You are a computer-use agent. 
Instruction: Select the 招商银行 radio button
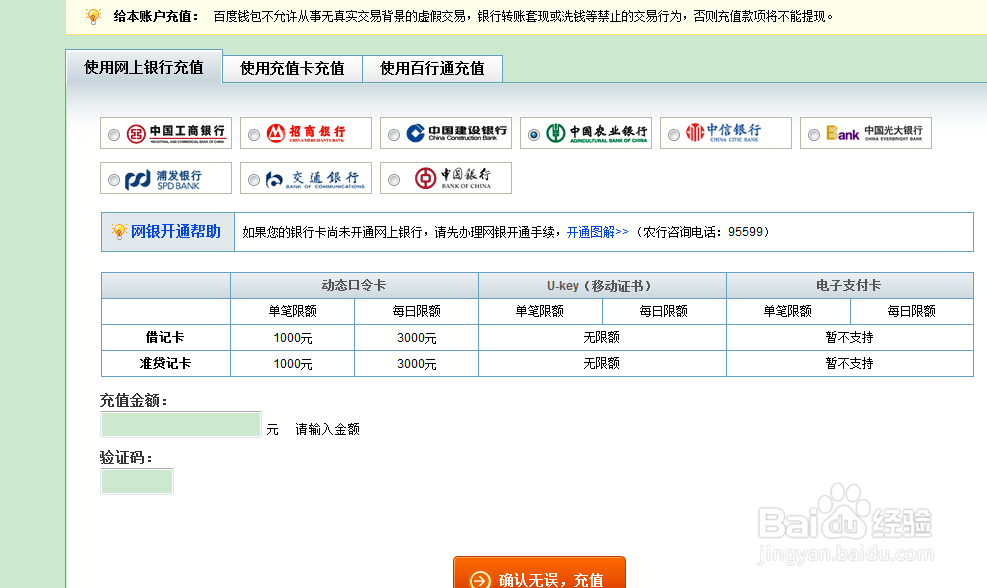click(254, 135)
